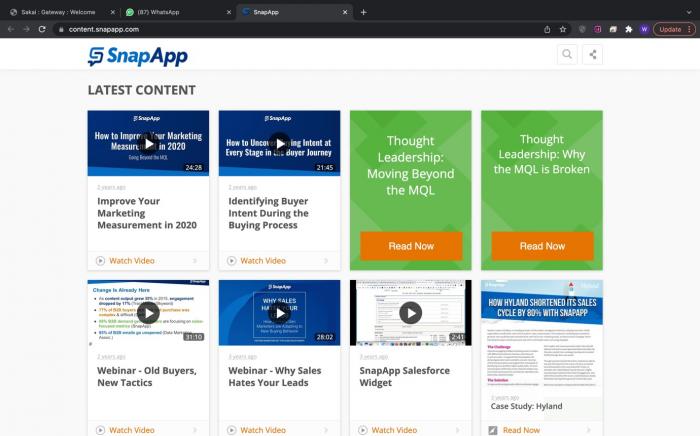The width and height of the screenshot is (700, 436).
Task: Click Read Now on Moving Beyond the MQL
Action: (411, 246)
